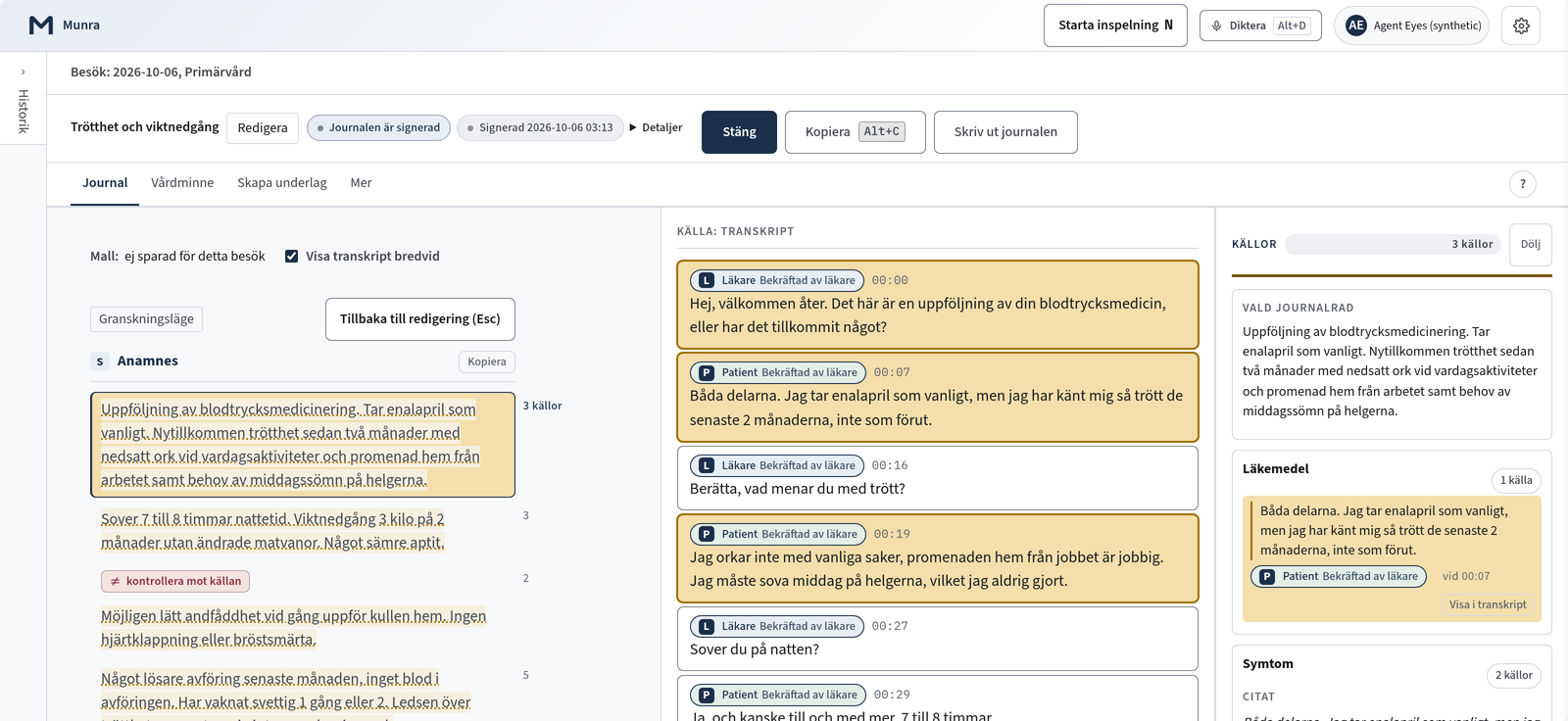1568x721 pixels.
Task: Hide sources panel with Dölj
Action: click(x=1531, y=245)
